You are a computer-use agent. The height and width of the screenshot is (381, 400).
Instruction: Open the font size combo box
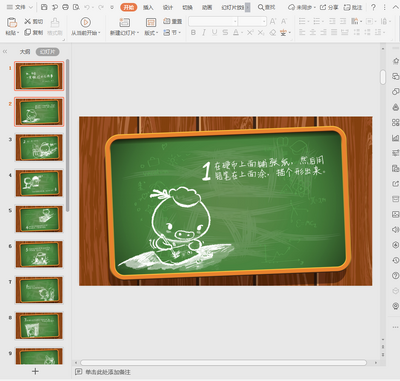click(x=252, y=22)
